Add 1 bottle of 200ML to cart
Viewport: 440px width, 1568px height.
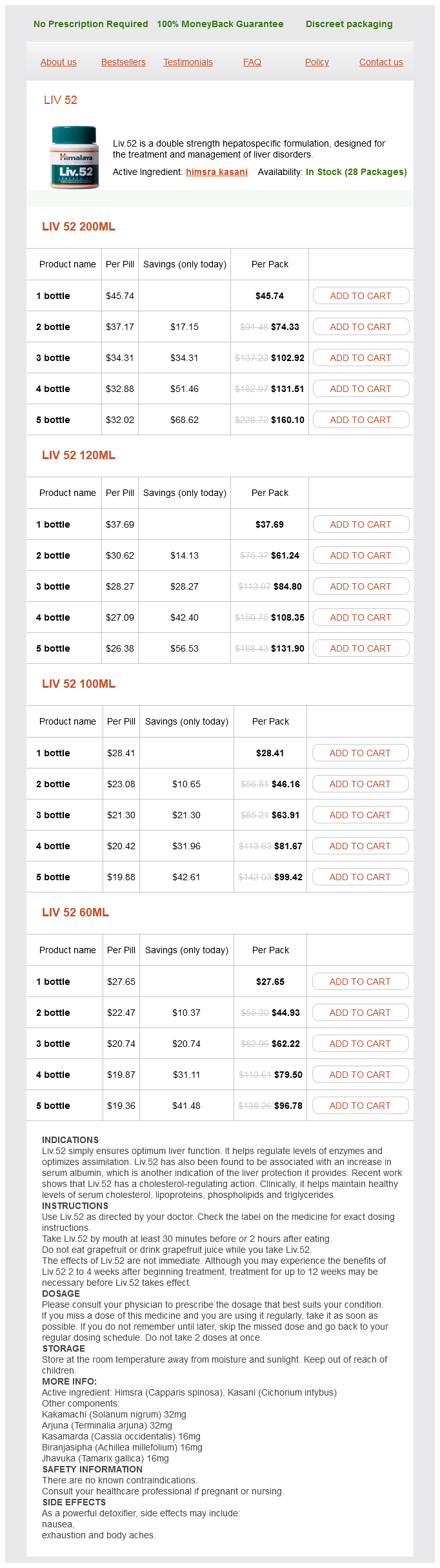pos(361,296)
